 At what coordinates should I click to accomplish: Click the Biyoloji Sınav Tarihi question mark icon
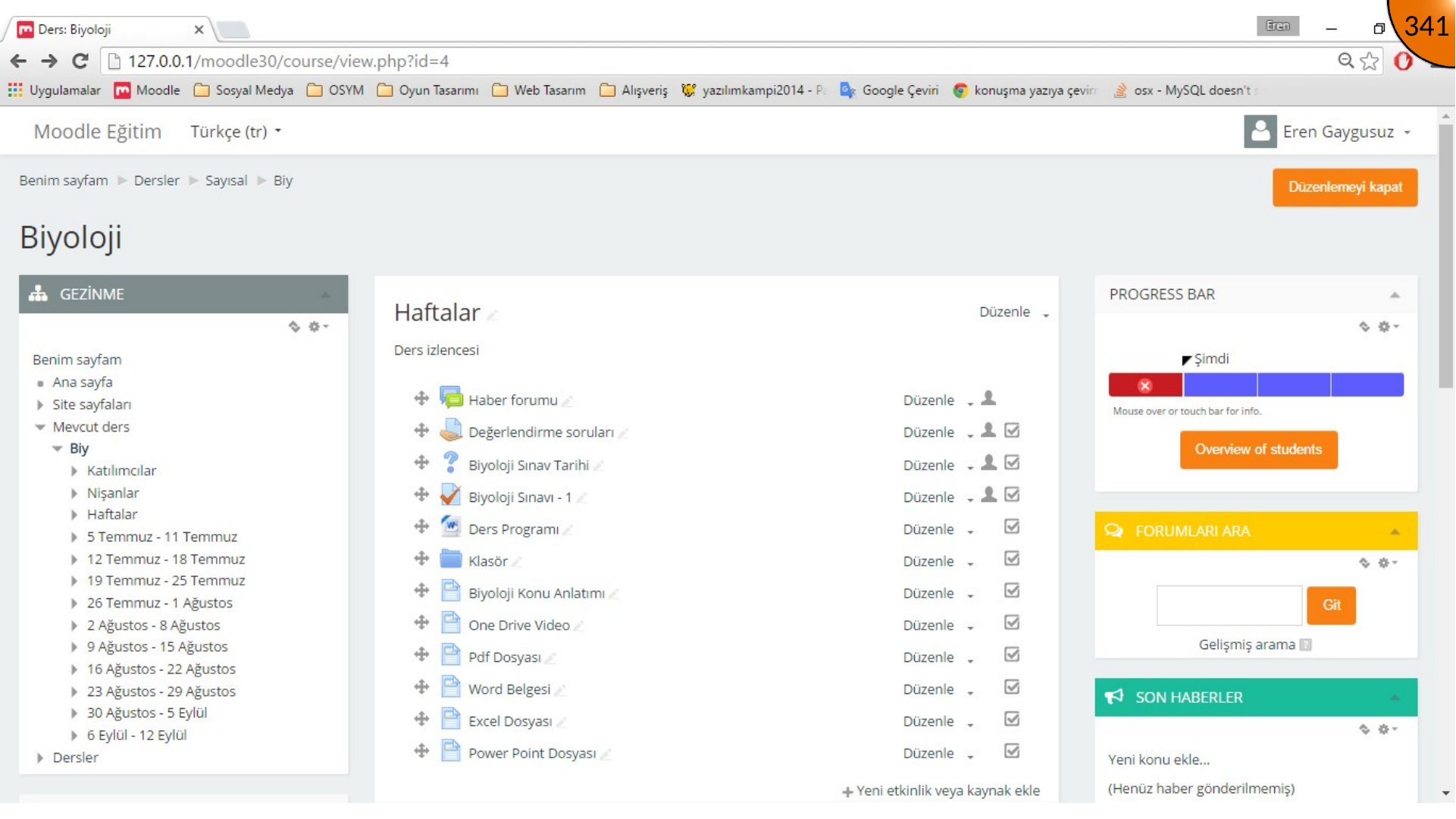(451, 462)
